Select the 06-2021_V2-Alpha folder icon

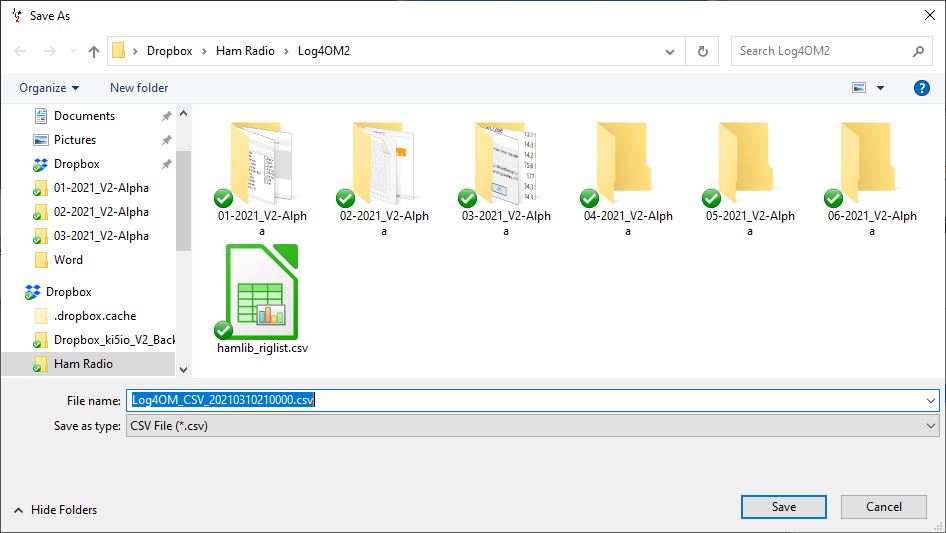868,163
